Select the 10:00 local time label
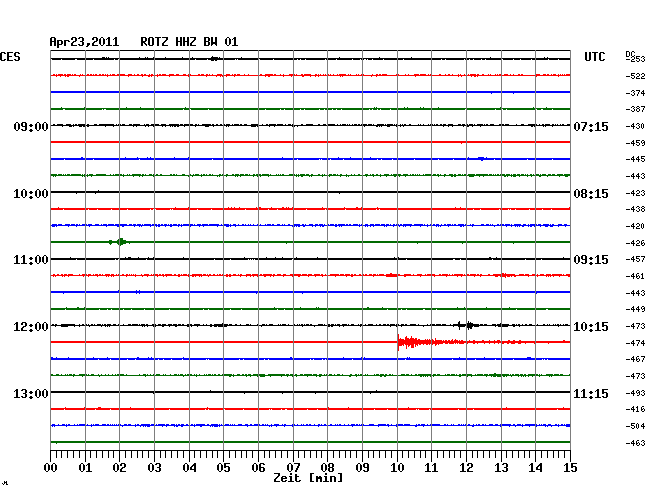The height and width of the screenshot is (494, 650). (31, 194)
